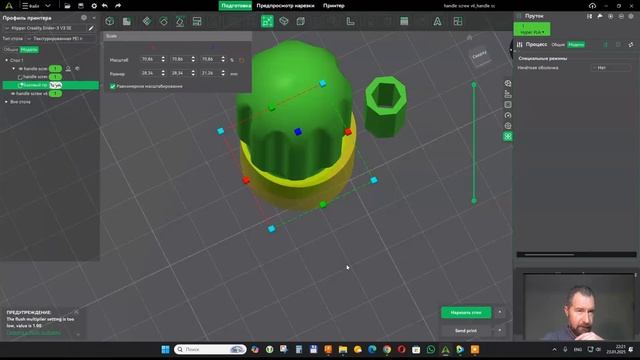Click the view orientation cube in viewport

pos(480,56)
